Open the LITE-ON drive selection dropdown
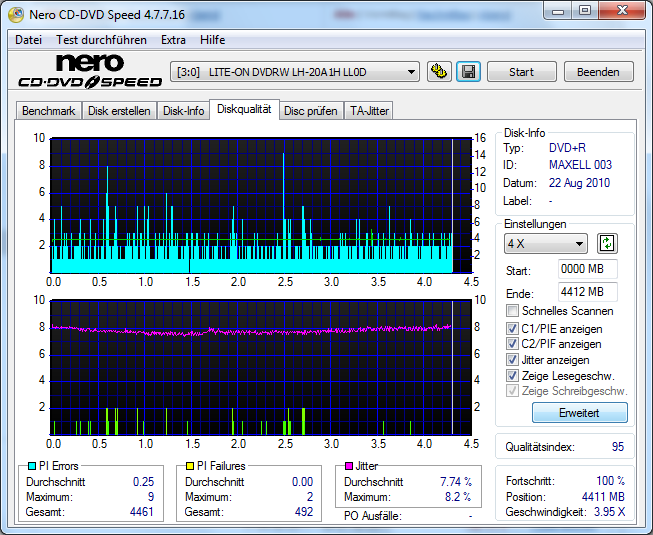 point(296,72)
